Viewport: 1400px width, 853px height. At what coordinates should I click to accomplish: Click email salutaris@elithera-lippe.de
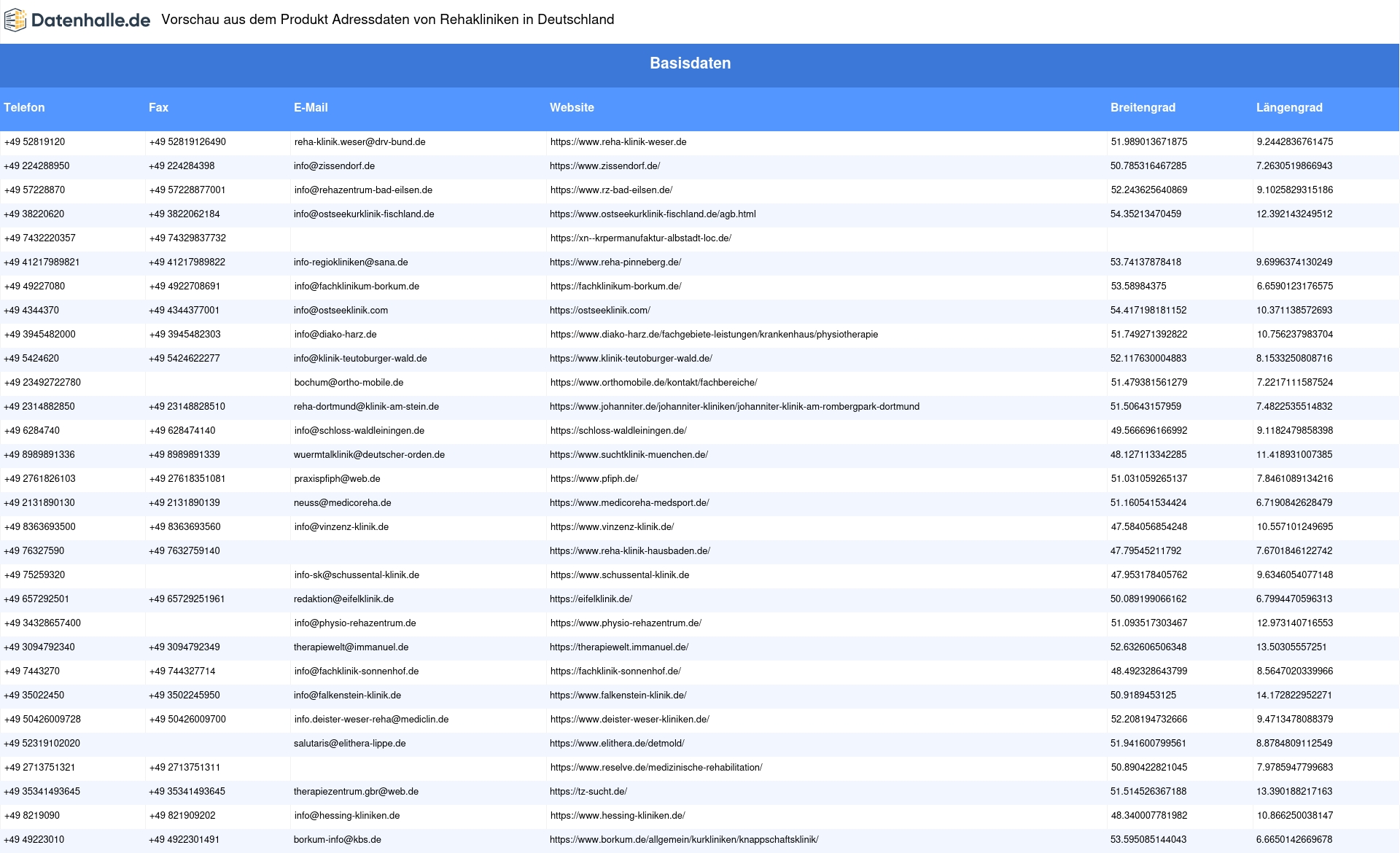coord(350,744)
